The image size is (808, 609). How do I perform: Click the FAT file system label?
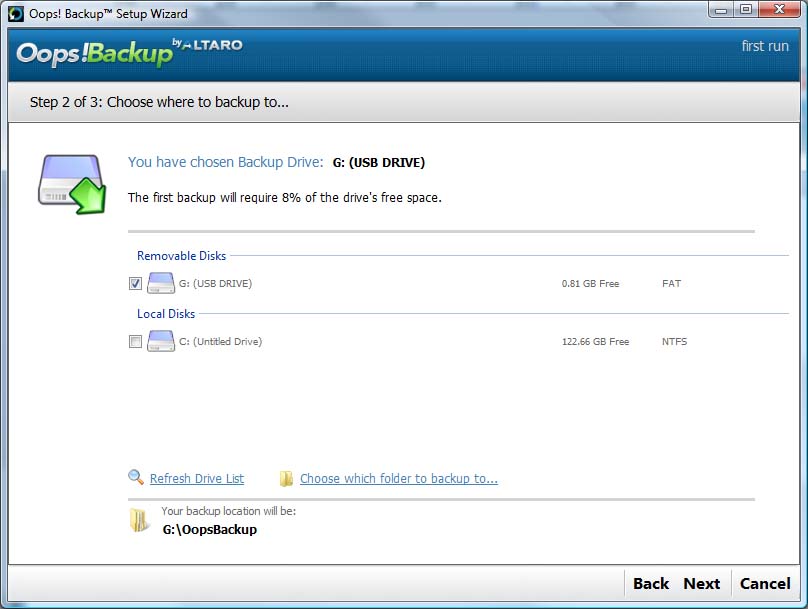pyautogui.click(x=671, y=283)
